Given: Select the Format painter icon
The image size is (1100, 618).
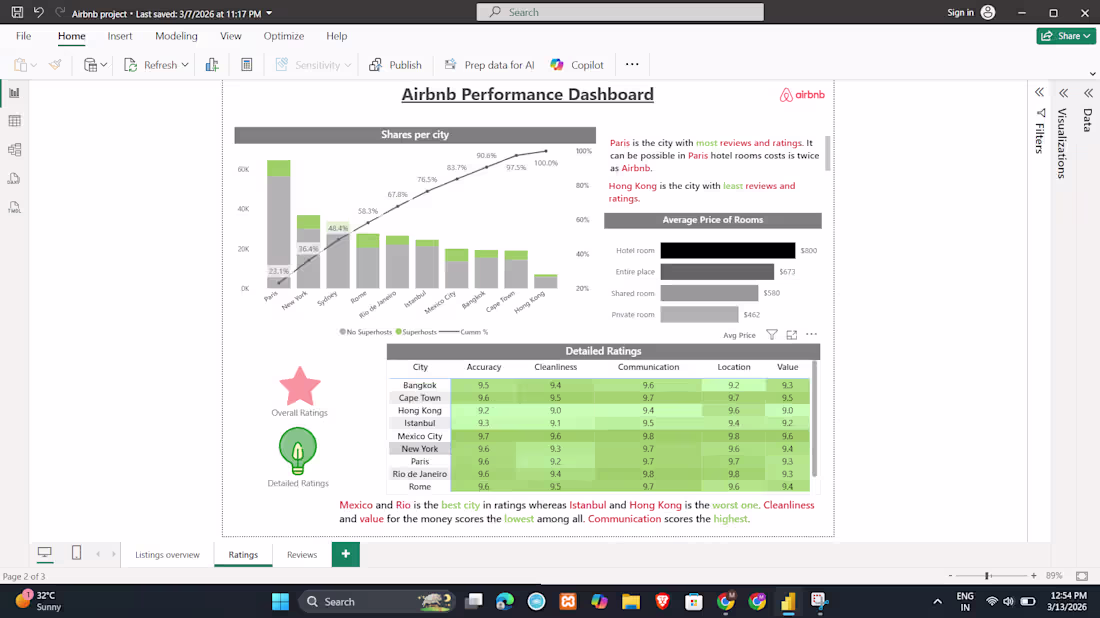Looking at the screenshot, I should (x=55, y=65).
